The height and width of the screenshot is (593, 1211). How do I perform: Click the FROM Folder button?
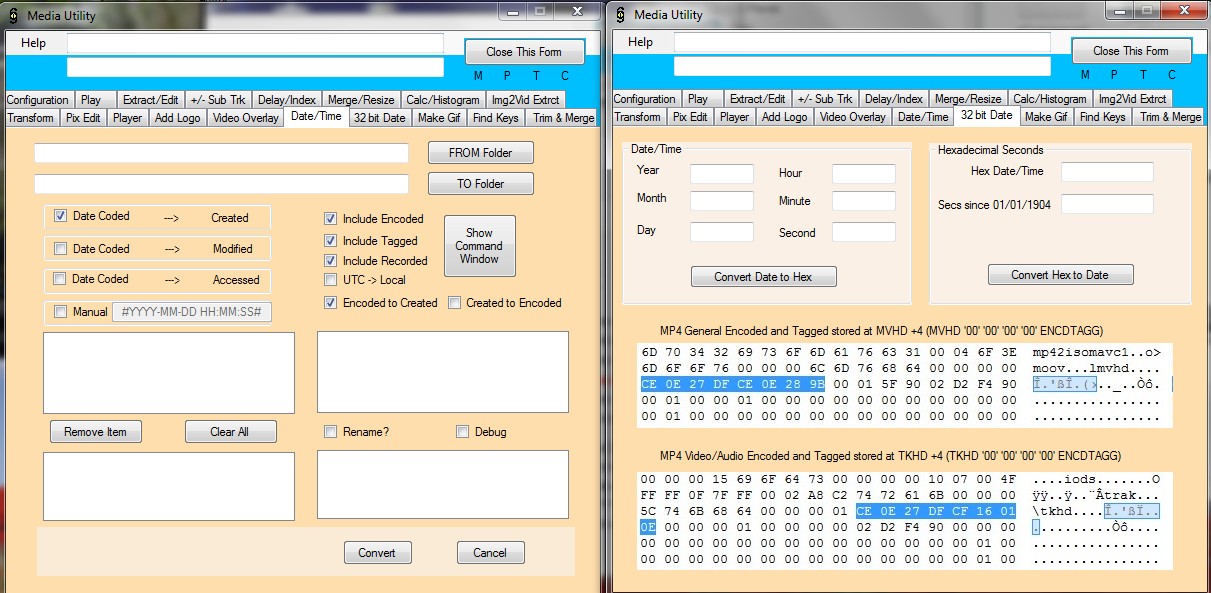coord(480,153)
